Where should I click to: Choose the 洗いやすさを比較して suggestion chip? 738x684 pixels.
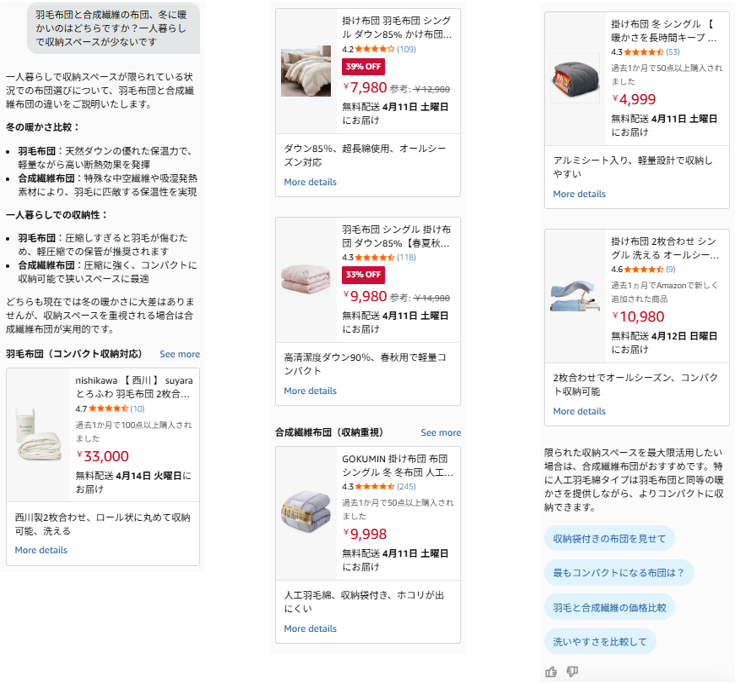pyautogui.click(x=599, y=641)
